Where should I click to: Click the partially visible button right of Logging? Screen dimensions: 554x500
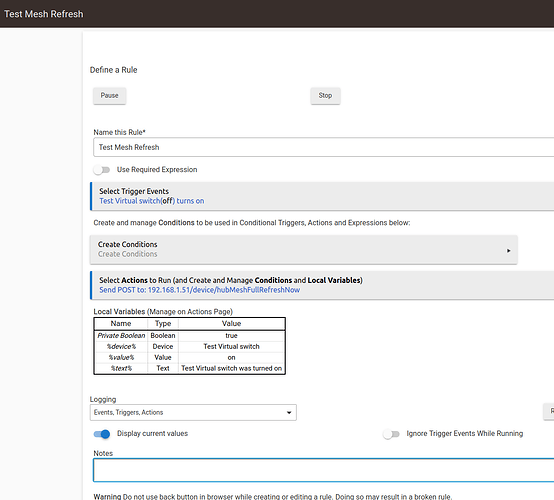coord(549,411)
